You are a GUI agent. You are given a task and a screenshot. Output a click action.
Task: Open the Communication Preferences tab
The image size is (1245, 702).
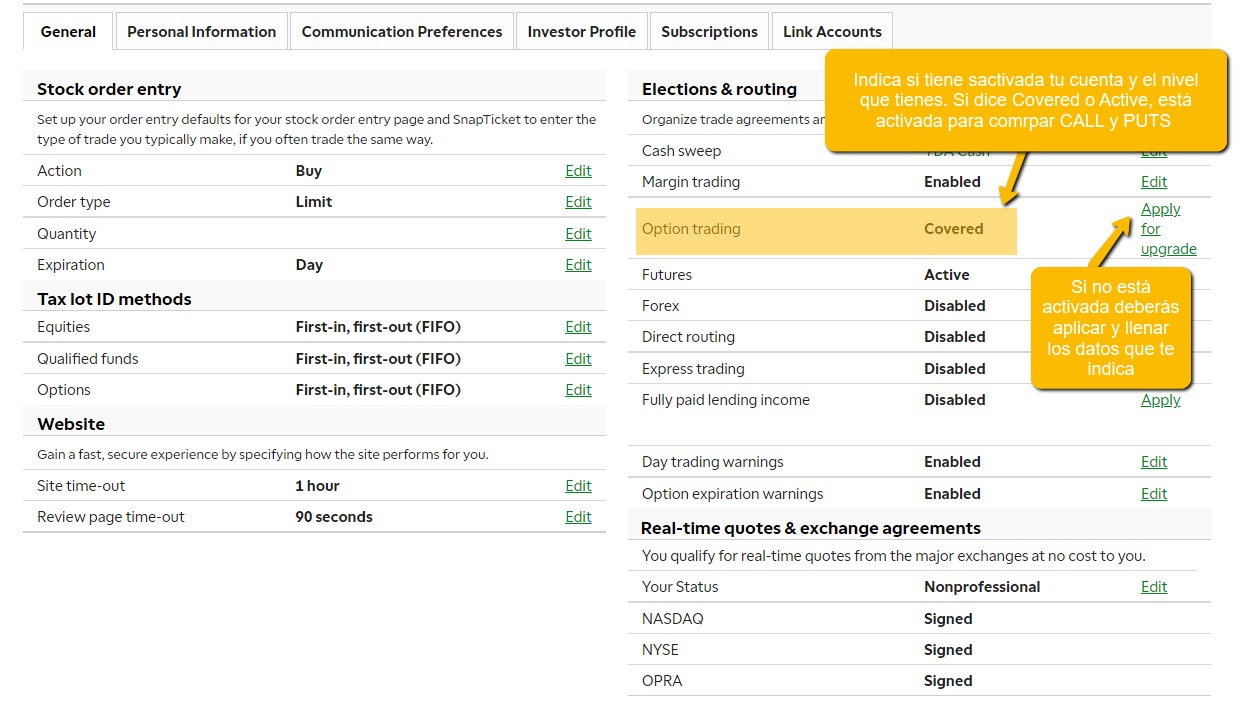coord(402,32)
